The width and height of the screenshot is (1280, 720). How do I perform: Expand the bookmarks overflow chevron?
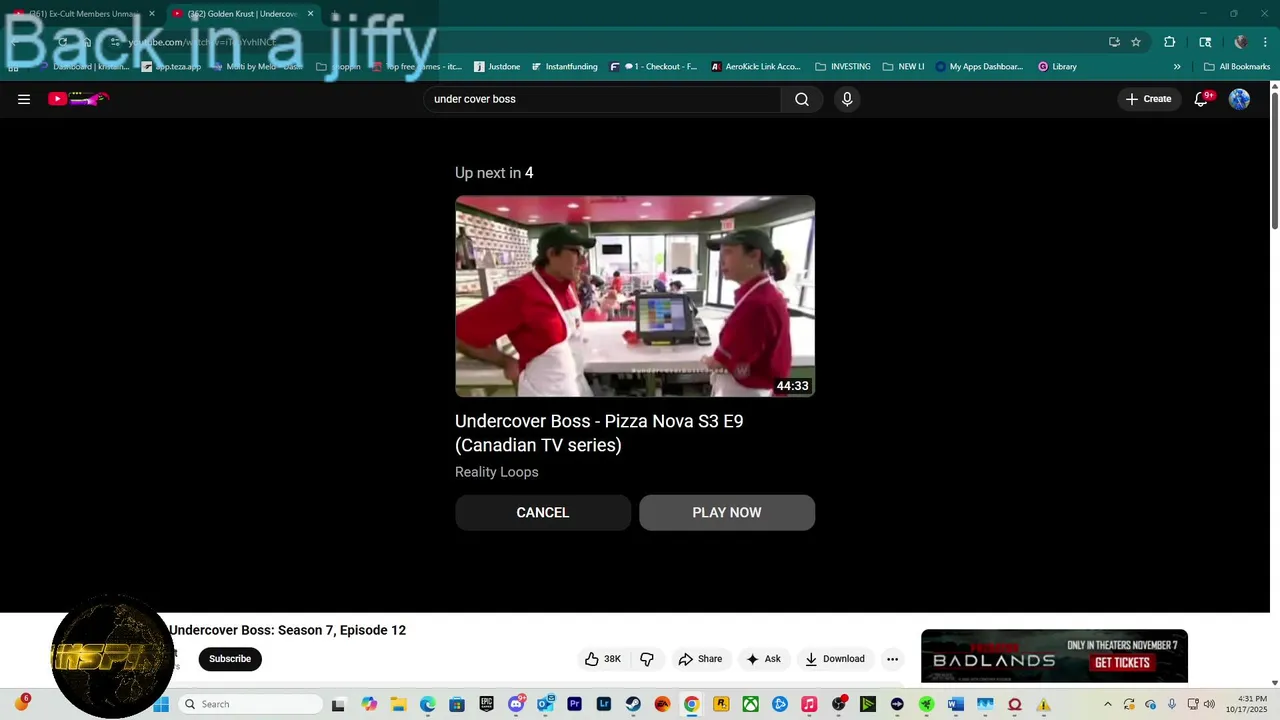coord(1177,67)
